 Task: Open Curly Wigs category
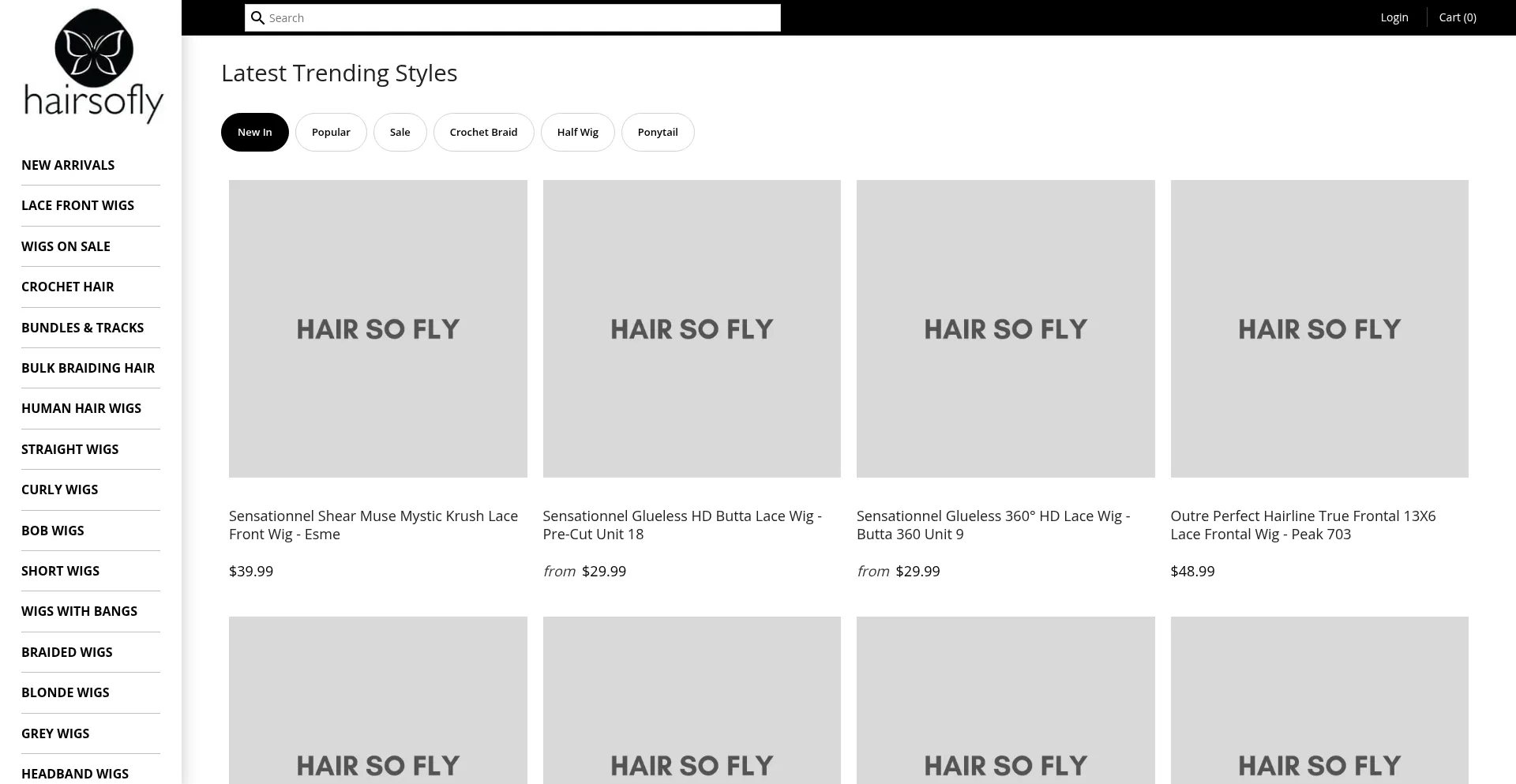pyautogui.click(x=59, y=490)
